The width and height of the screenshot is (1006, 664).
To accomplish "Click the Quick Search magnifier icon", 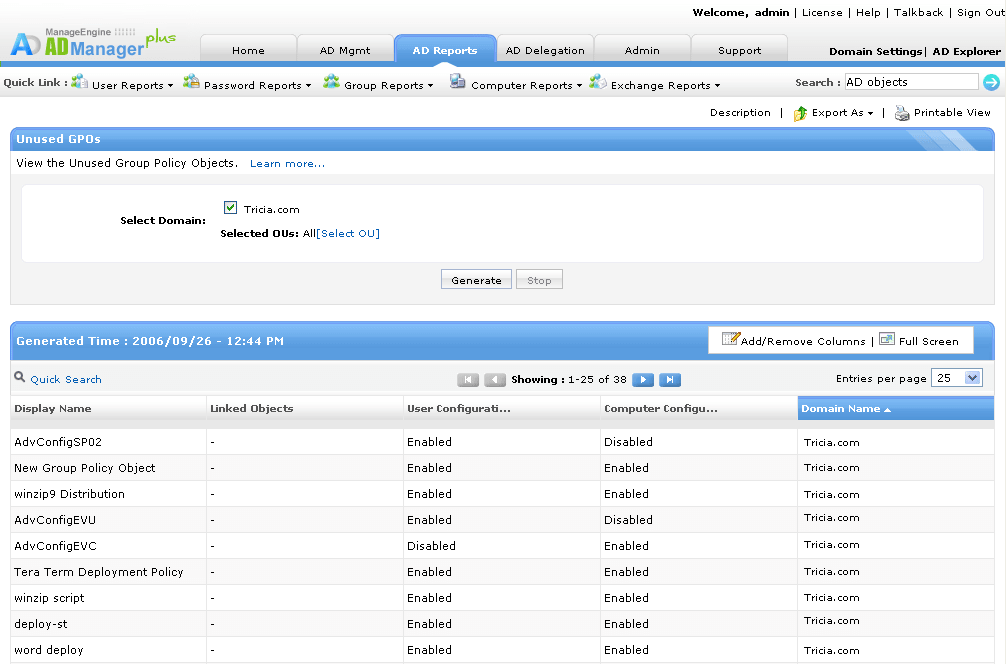I will (x=20, y=377).
